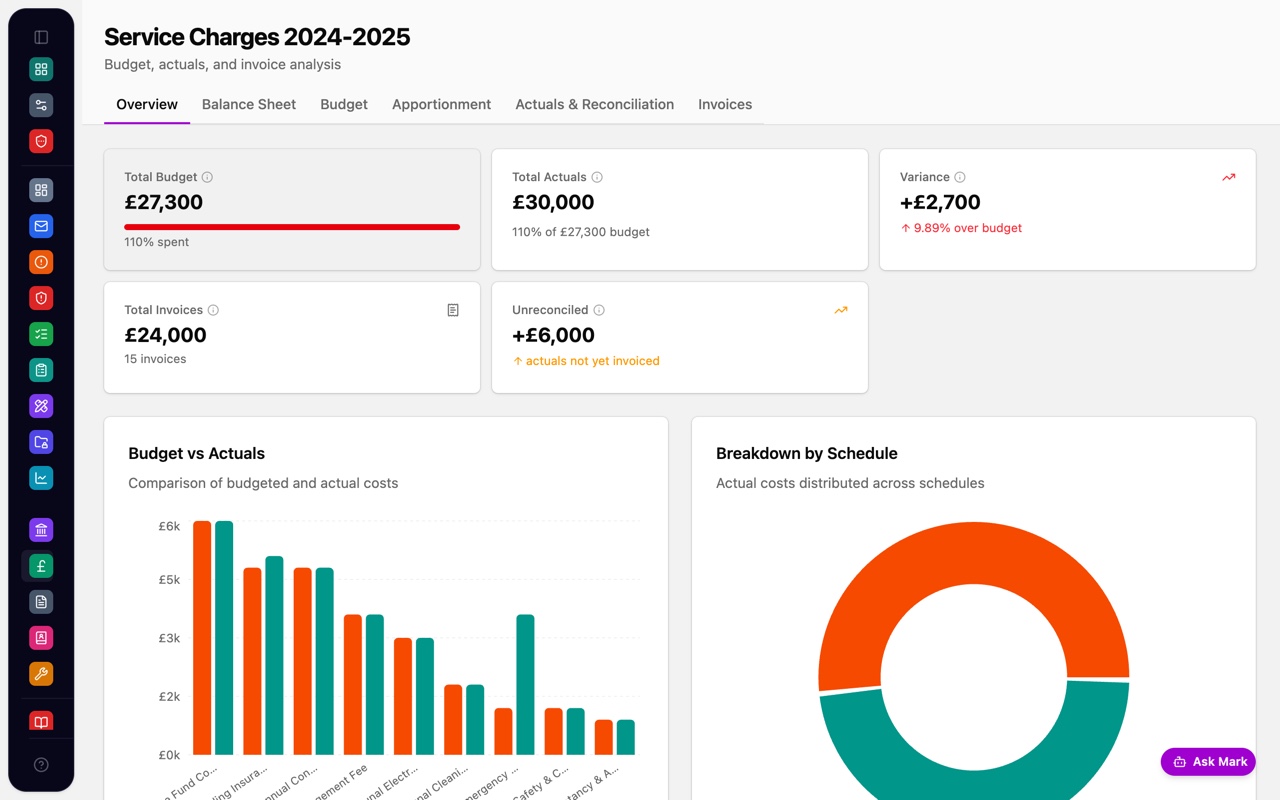Click the info icon beside Total Actuals
Image resolution: width=1280 pixels, height=800 pixels.
pos(597,177)
